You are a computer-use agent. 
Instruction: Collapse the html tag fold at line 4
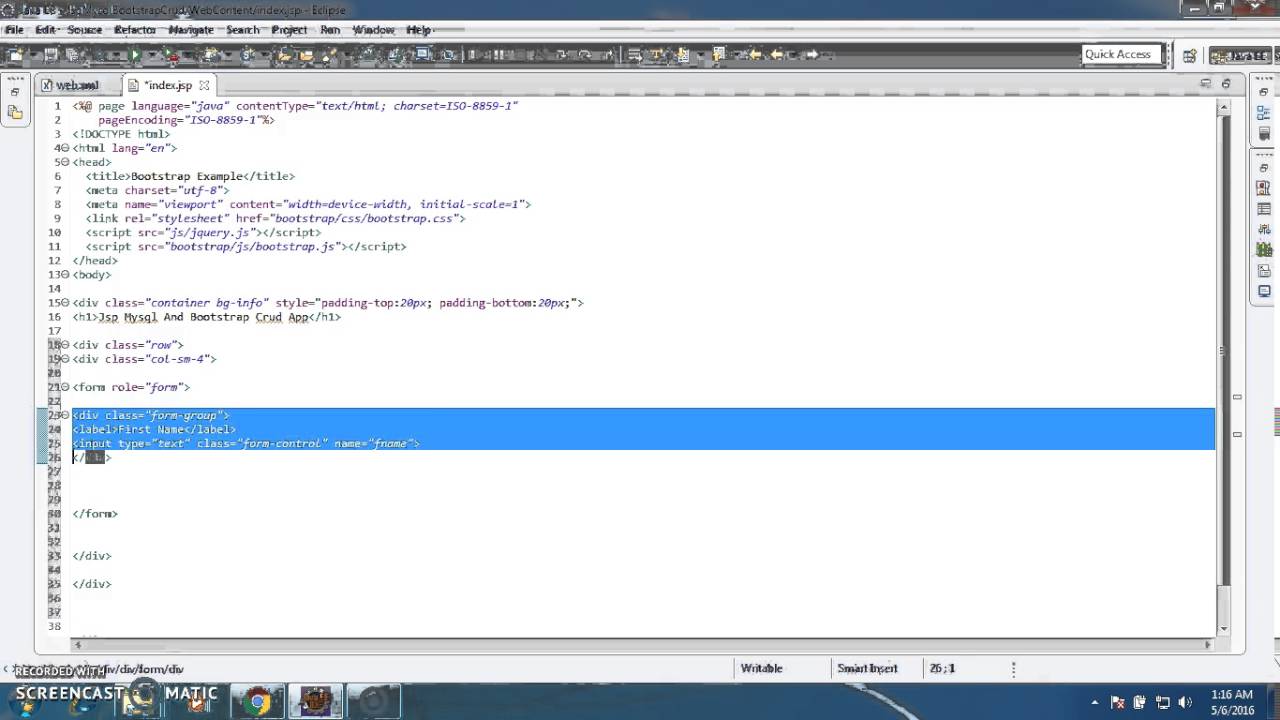coord(66,148)
